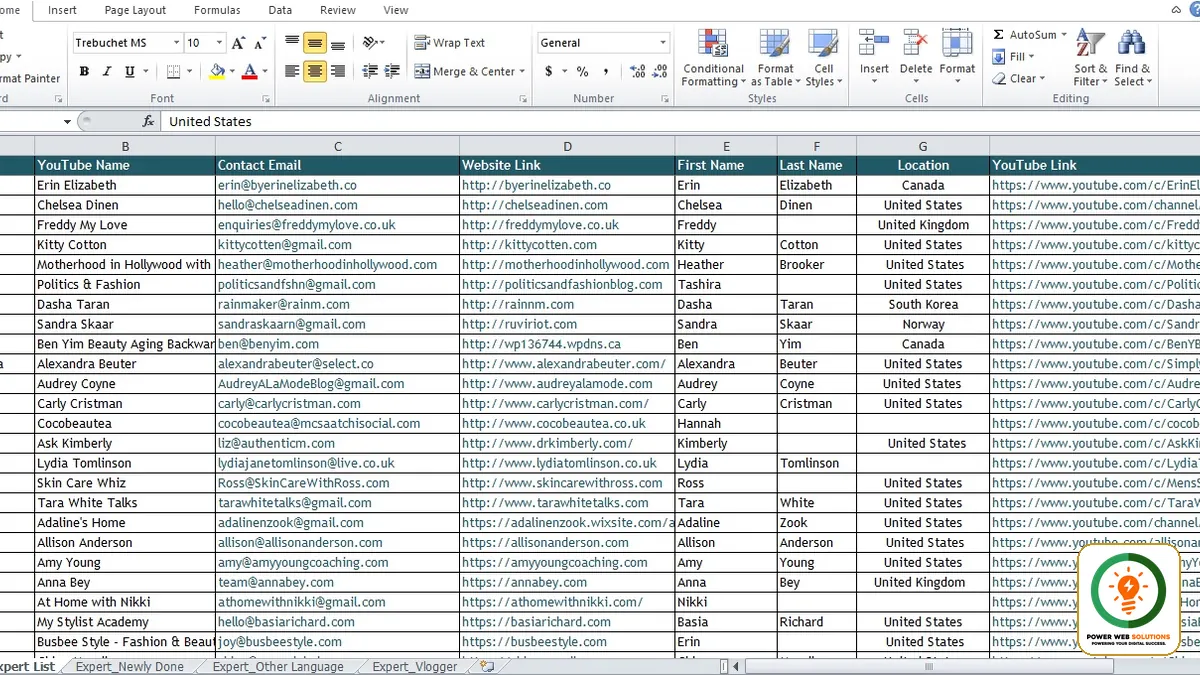The height and width of the screenshot is (675, 1200).
Task: Click the Insert Function fx icon
Action: tap(148, 121)
